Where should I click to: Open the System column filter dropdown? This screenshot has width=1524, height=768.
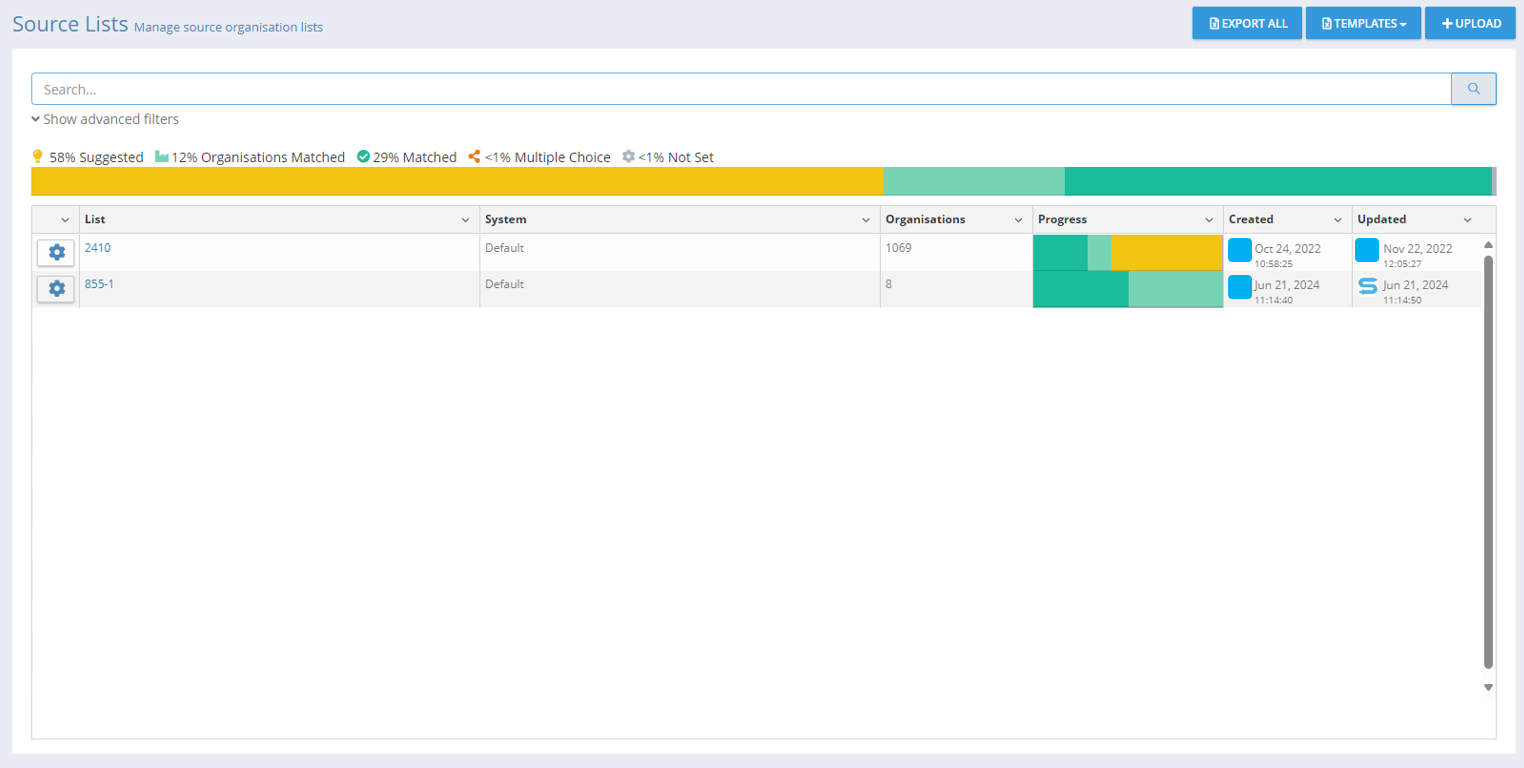(865, 220)
